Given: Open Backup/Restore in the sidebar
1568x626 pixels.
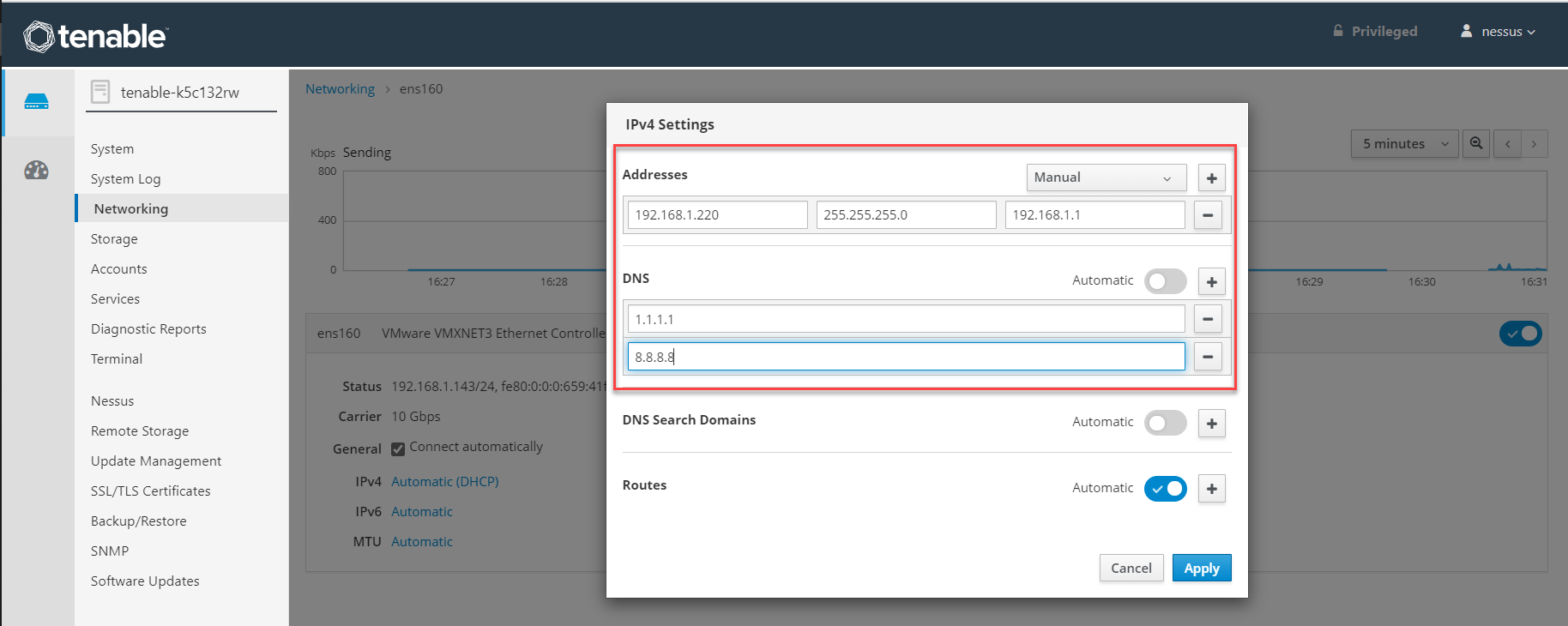Looking at the screenshot, I should tap(139, 521).
